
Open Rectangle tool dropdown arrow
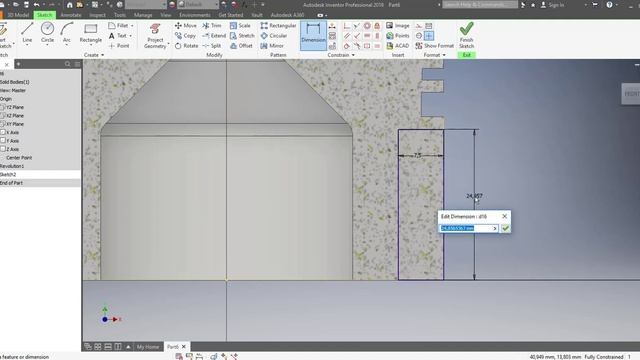[91, 44]
